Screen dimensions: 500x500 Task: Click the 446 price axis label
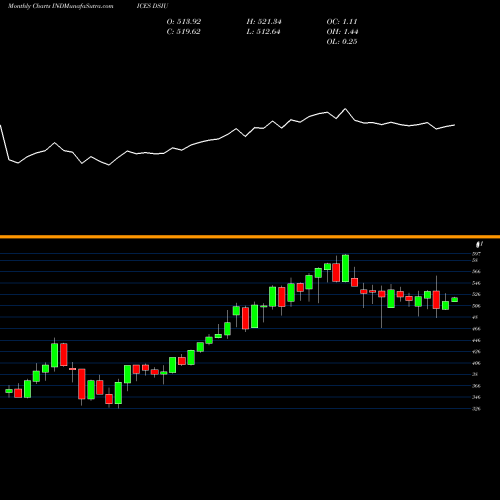[x=477, y=340]
